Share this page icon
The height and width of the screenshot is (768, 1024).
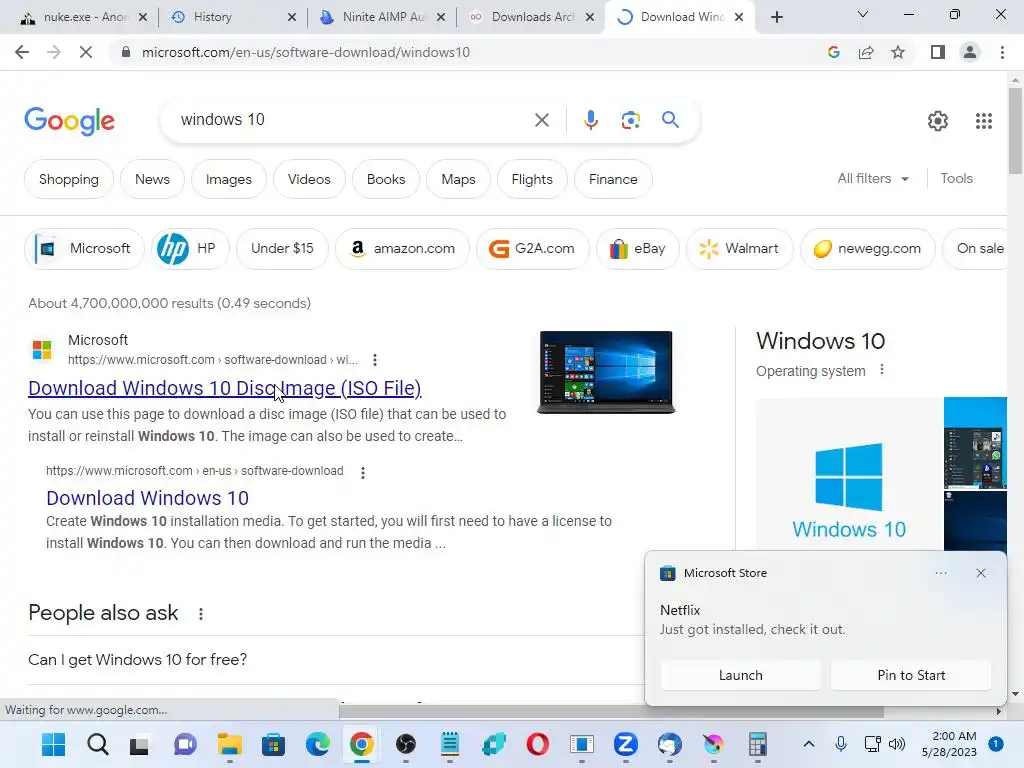pos(866,52)
